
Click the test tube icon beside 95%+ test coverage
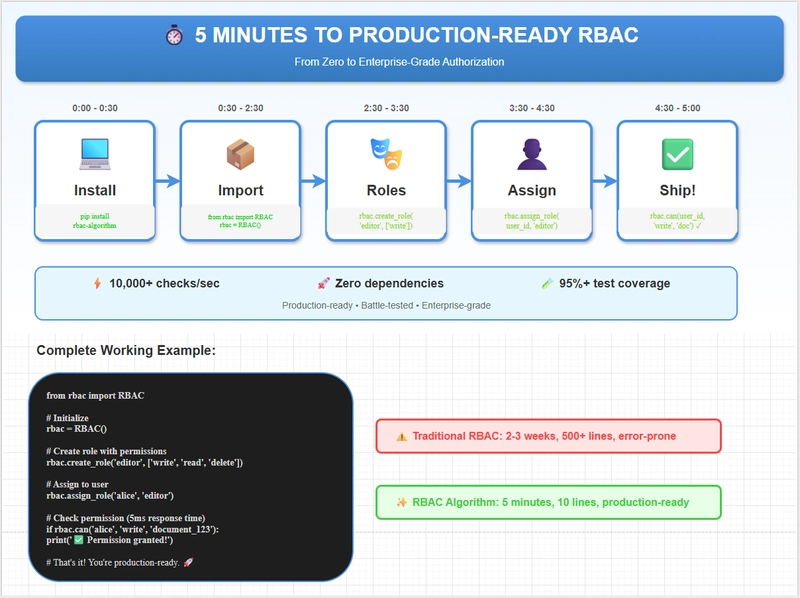[x=545, y=284]
